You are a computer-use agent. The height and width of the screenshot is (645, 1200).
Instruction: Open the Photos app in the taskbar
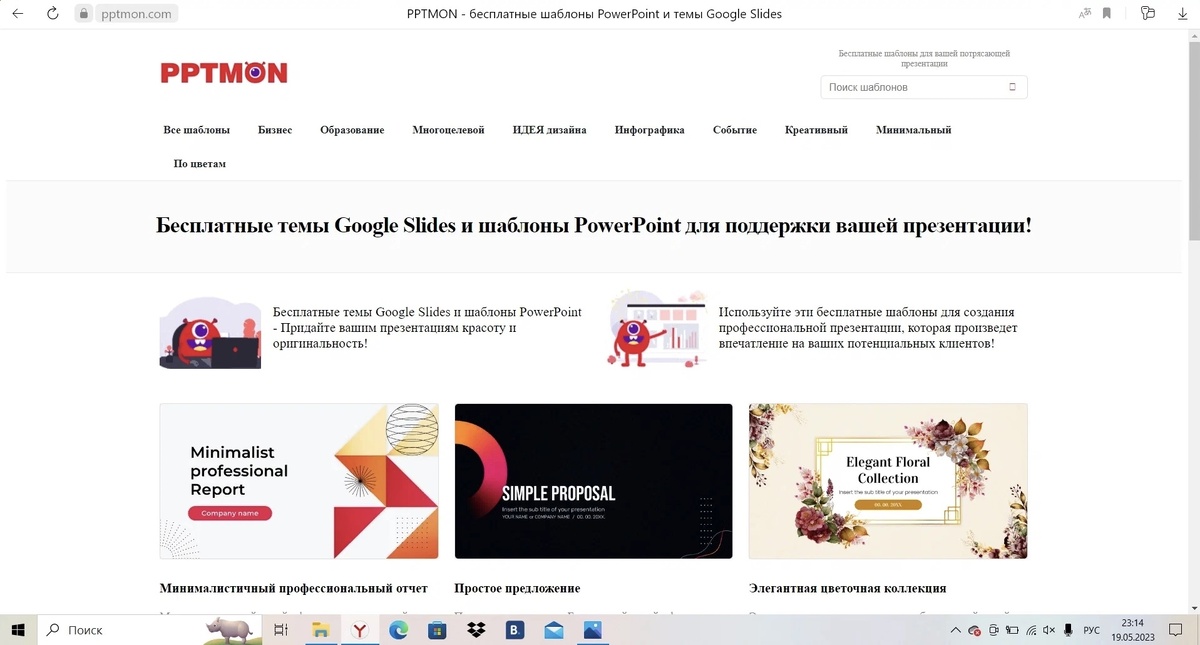(x=593, y=630)
